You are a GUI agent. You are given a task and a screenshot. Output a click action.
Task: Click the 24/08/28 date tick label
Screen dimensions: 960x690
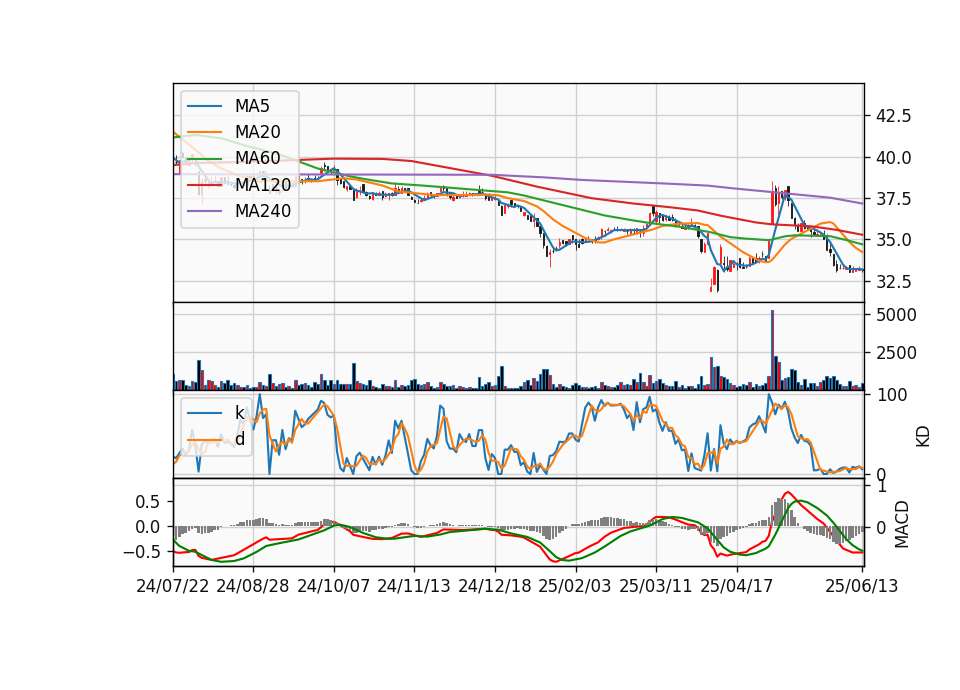(253, 586)
